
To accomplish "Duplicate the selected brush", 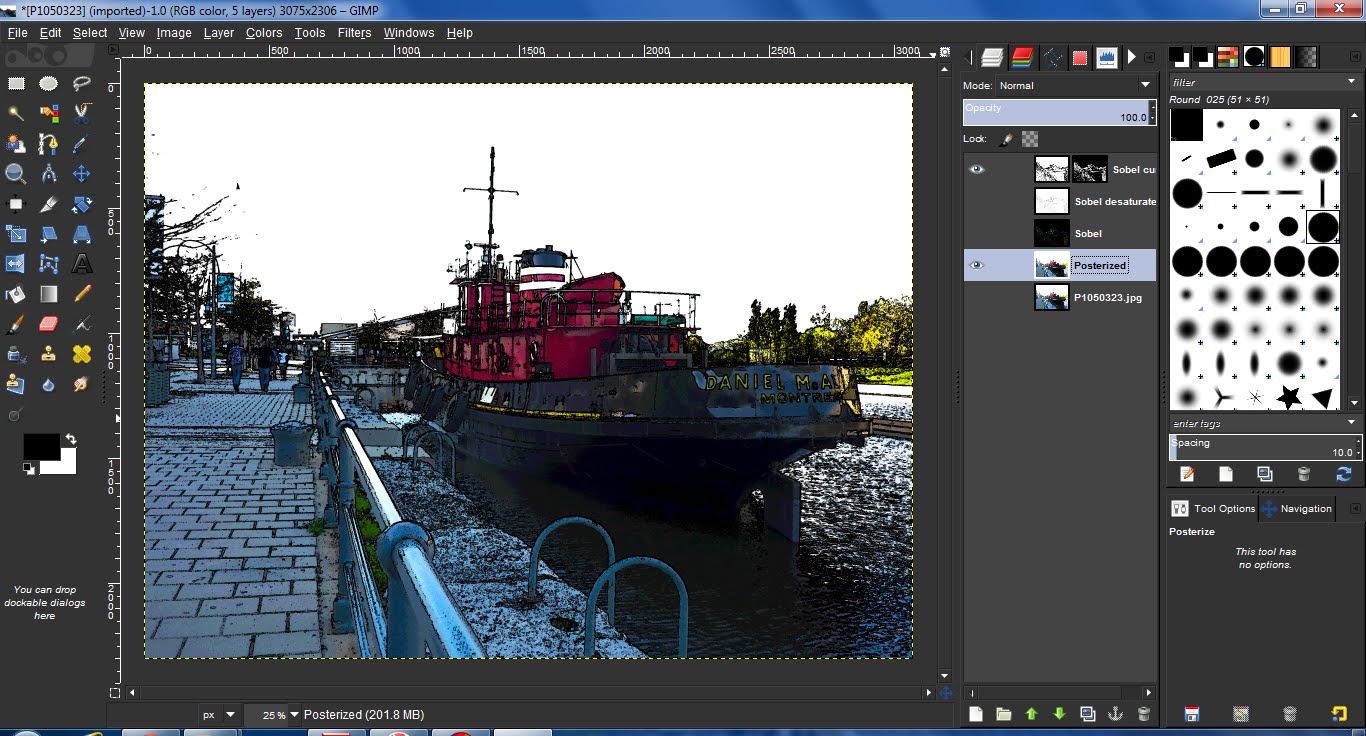I will click(x=1264, y=474).
